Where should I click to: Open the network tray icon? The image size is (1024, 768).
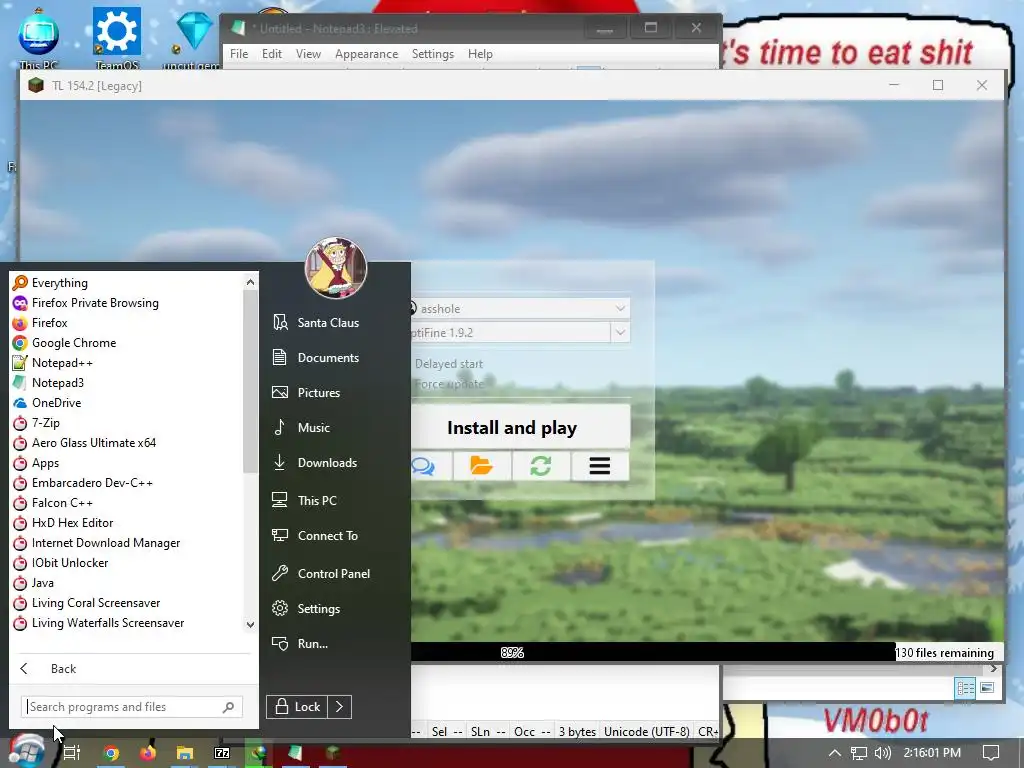point(859,753)
